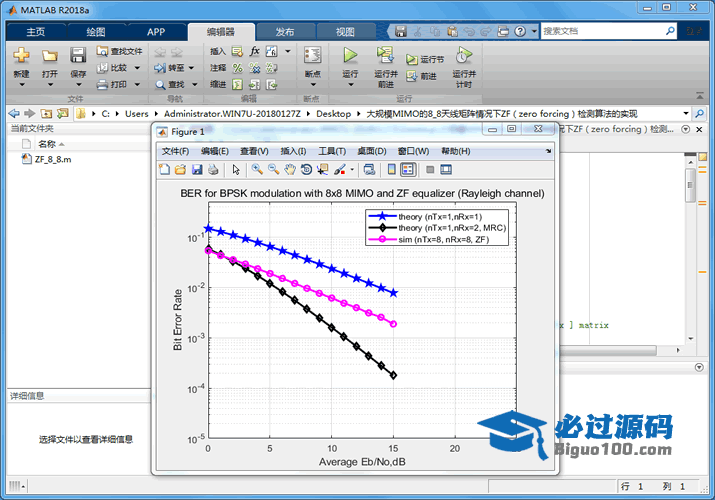Toggle Zoom In tool in Figure toolbar

coord(257,170)
